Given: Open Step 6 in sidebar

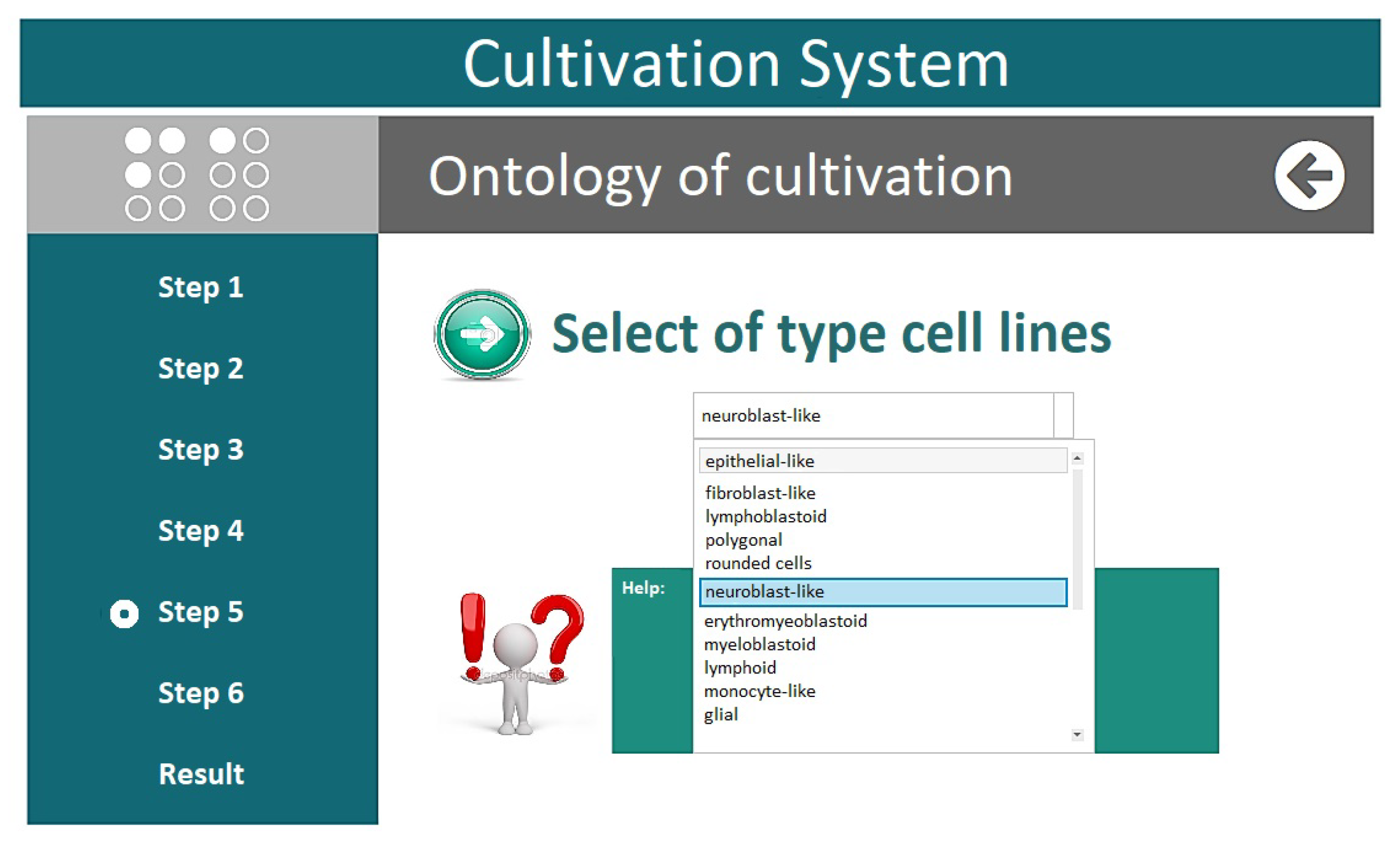Looking at the screenshot, I should tap(200, 693).
